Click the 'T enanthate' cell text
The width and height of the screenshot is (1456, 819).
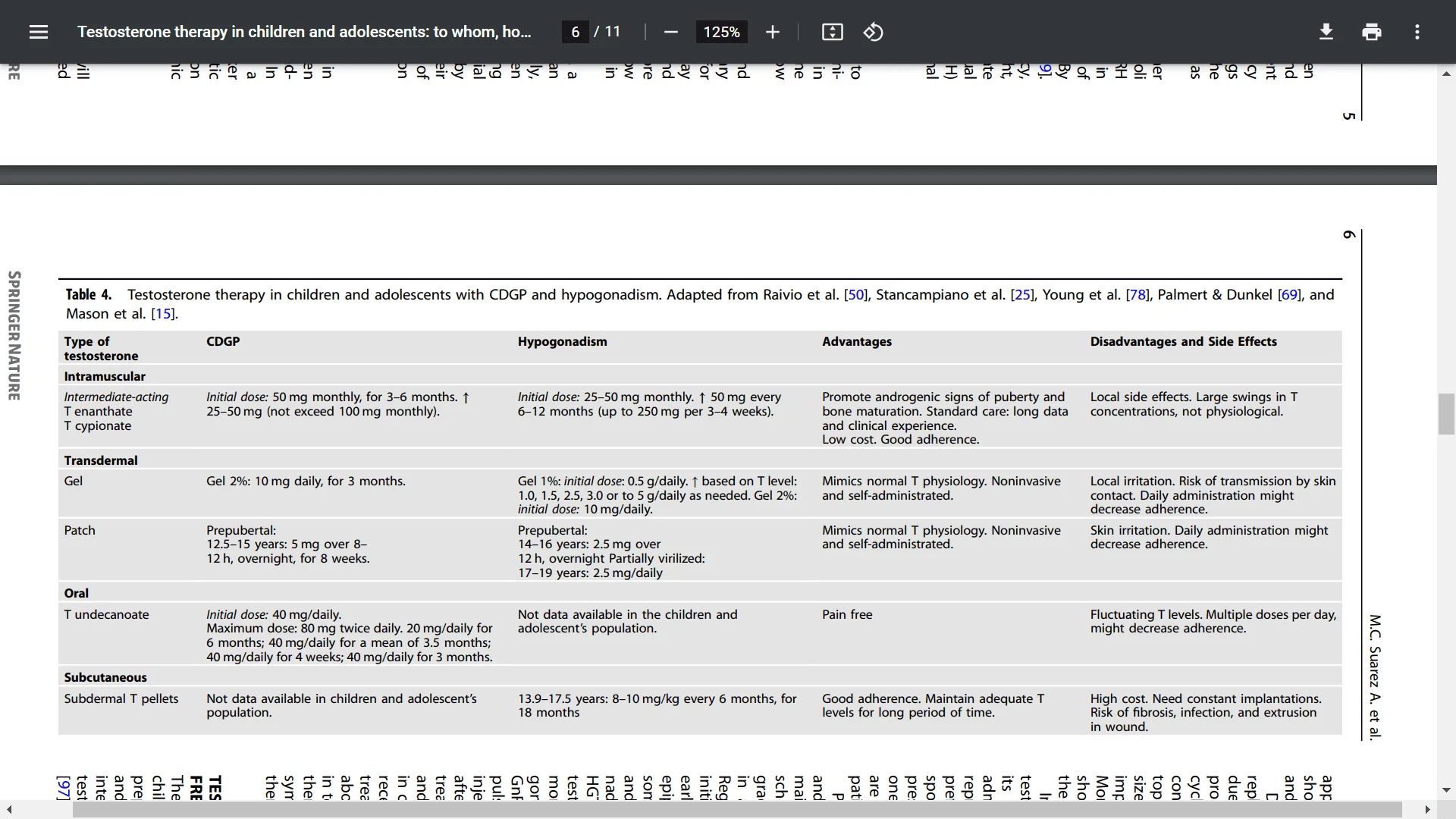(x=98, y=412)
